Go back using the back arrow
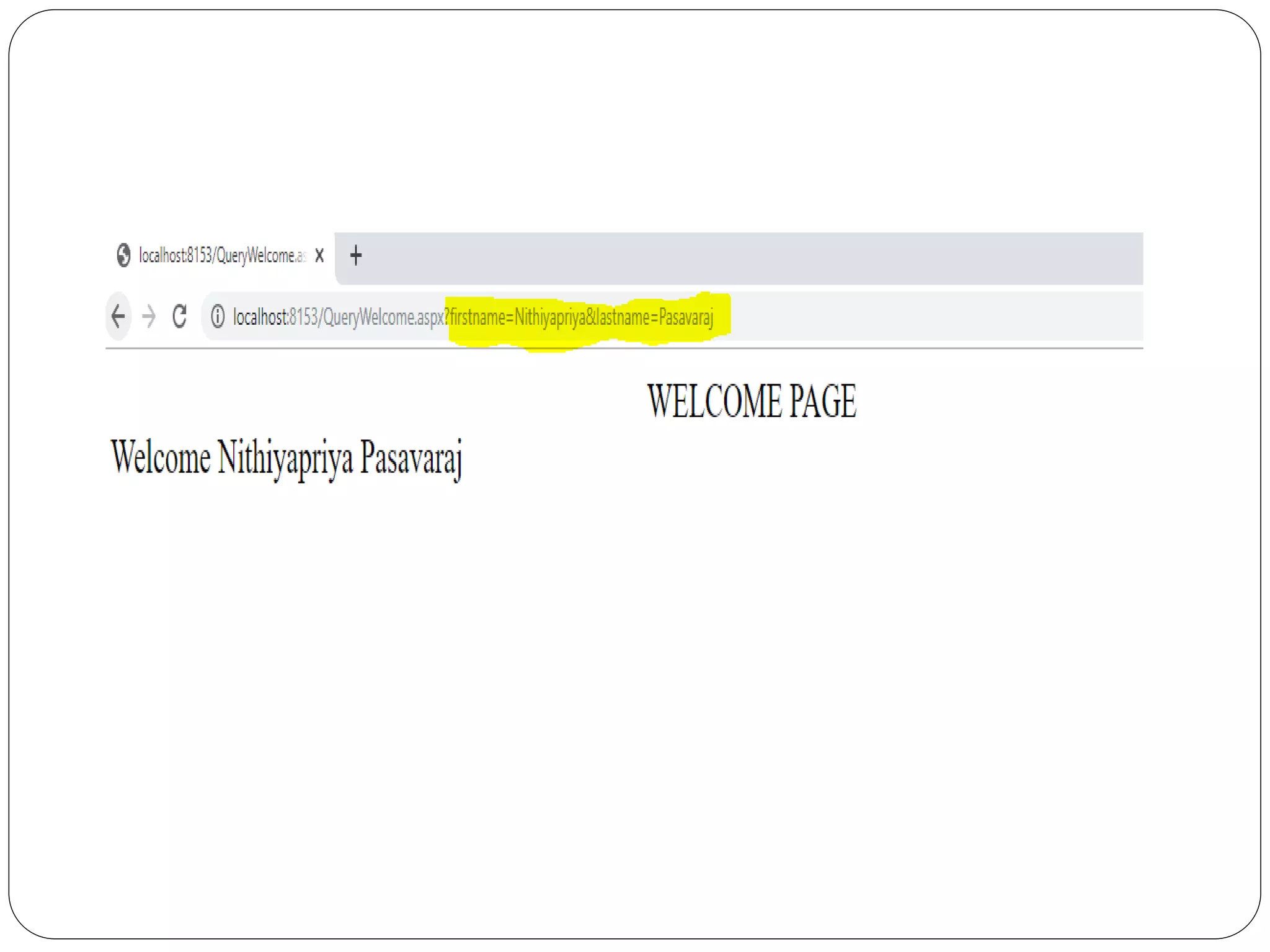Screen dimensions: 1270x952 [x=118, y=316]
